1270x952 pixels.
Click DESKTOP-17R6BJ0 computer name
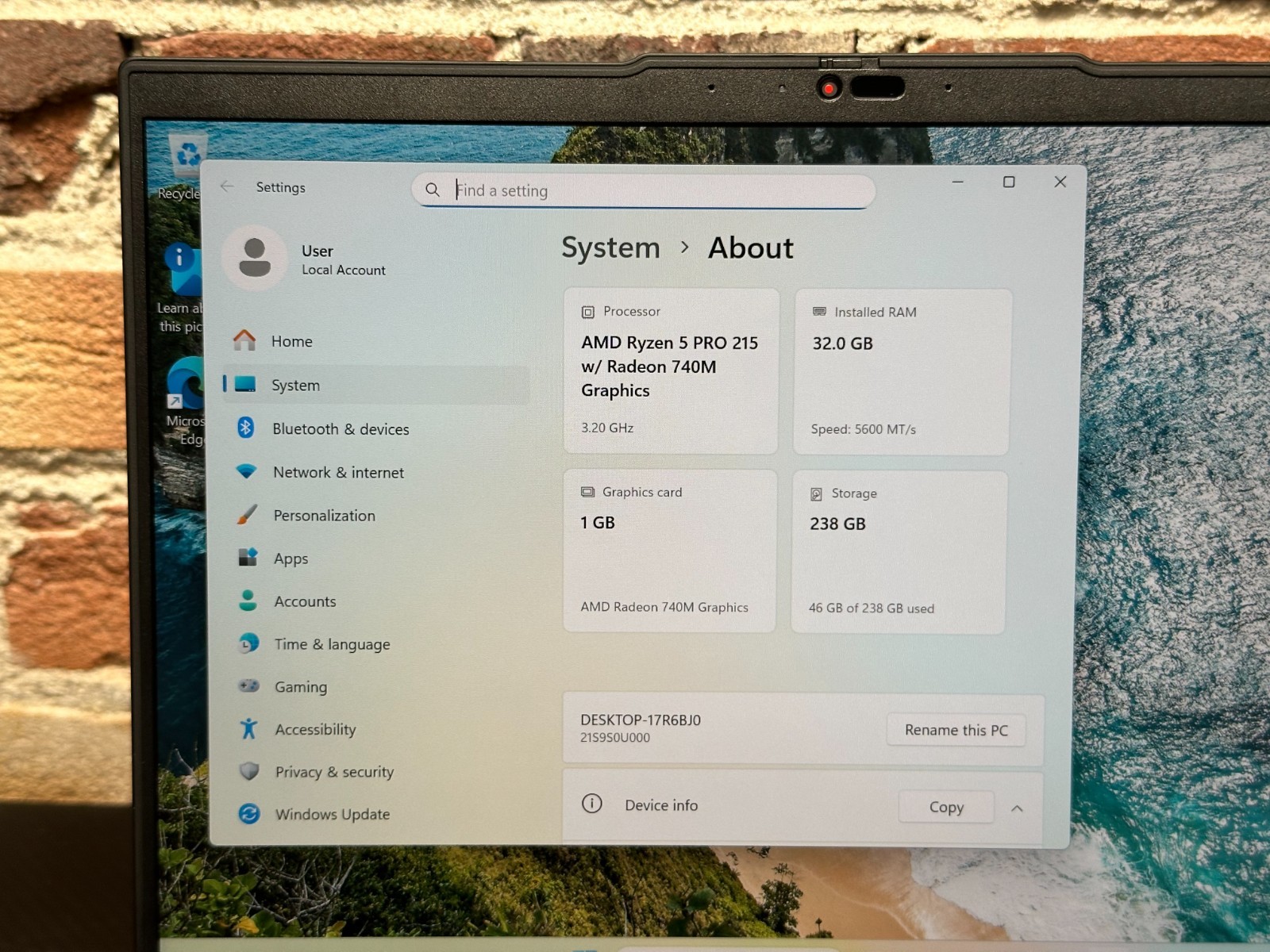pos(641,720)
